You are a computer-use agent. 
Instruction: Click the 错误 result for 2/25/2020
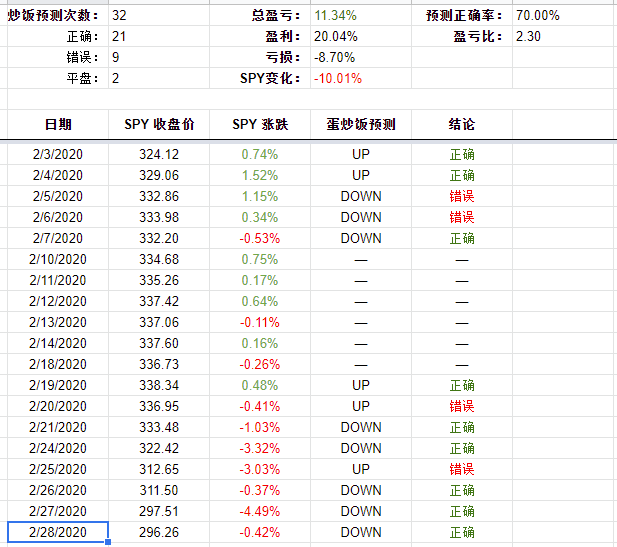(x=462, y=469)
